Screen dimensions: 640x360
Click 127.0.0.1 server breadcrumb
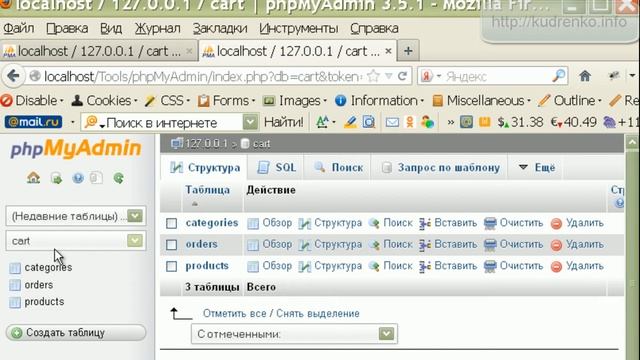click(200, 144)
